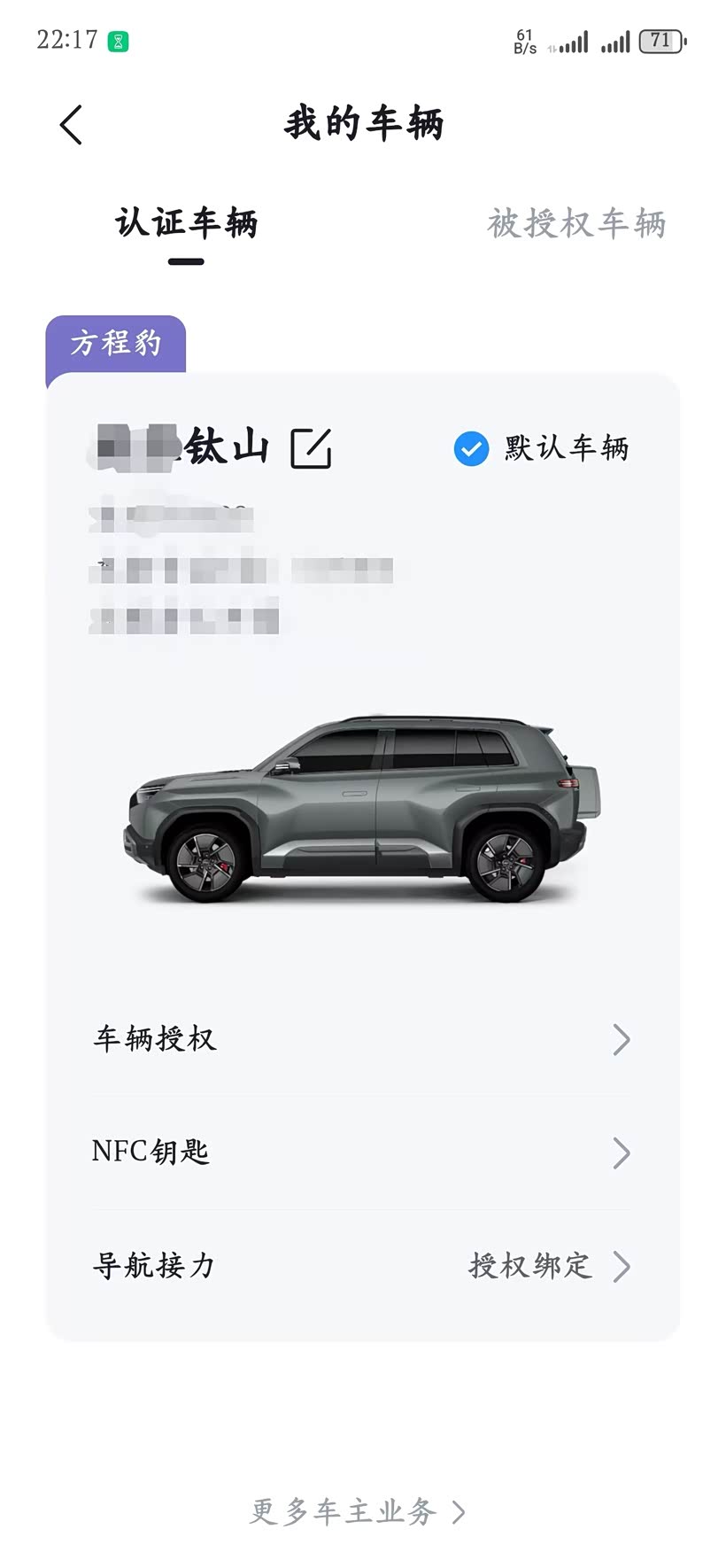Viewport: 726px width, 1568px height.
Task: Select the 默认车辆 label
Action: (567, 448)
